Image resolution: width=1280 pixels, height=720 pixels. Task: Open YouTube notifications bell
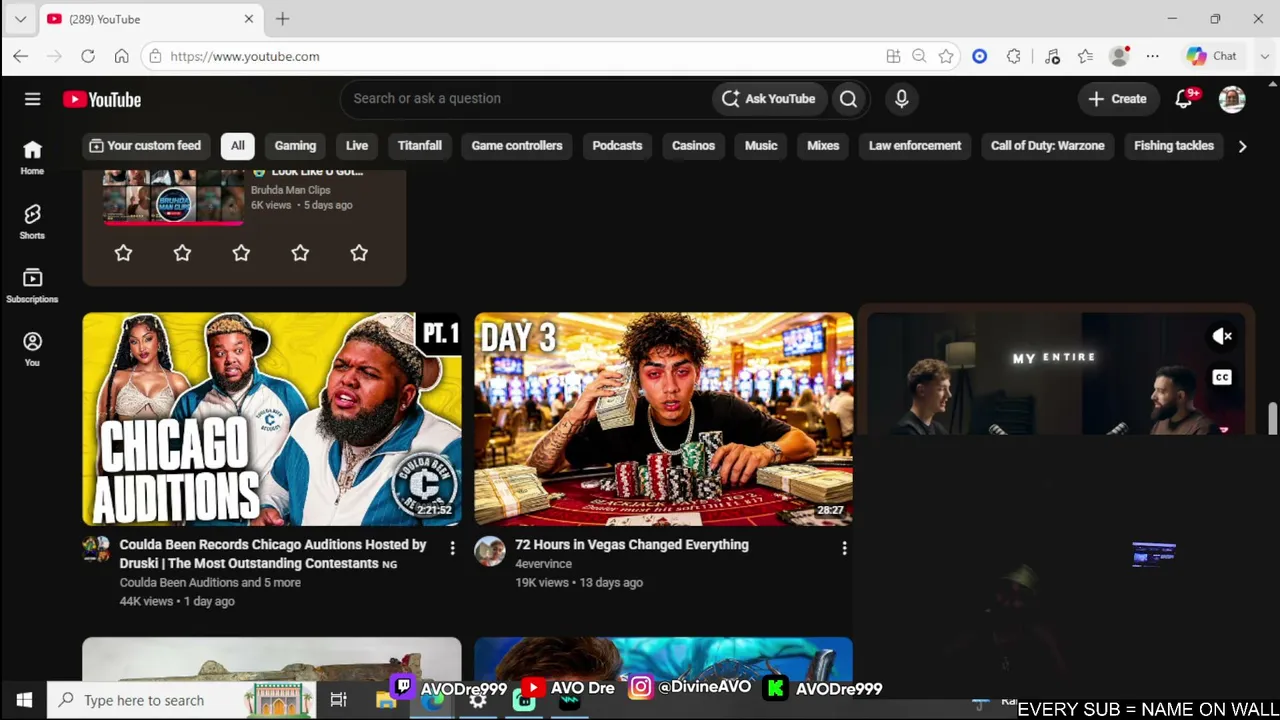click(1184, 98)
